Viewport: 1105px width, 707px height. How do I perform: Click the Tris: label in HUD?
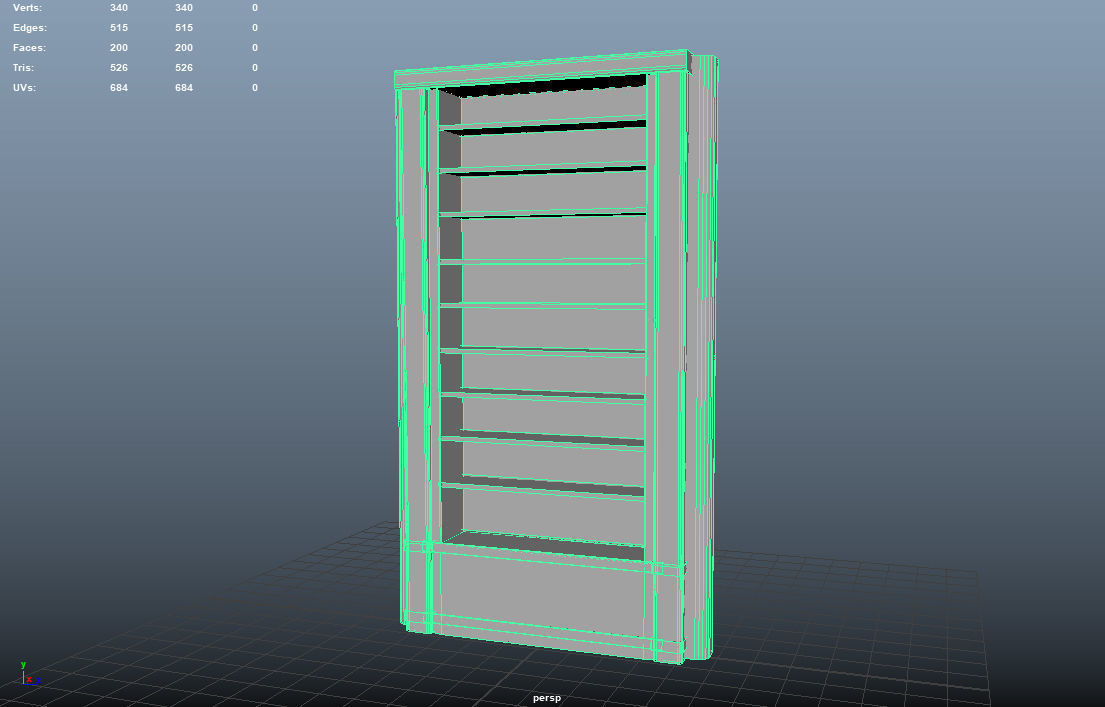(x=23, y=68)
